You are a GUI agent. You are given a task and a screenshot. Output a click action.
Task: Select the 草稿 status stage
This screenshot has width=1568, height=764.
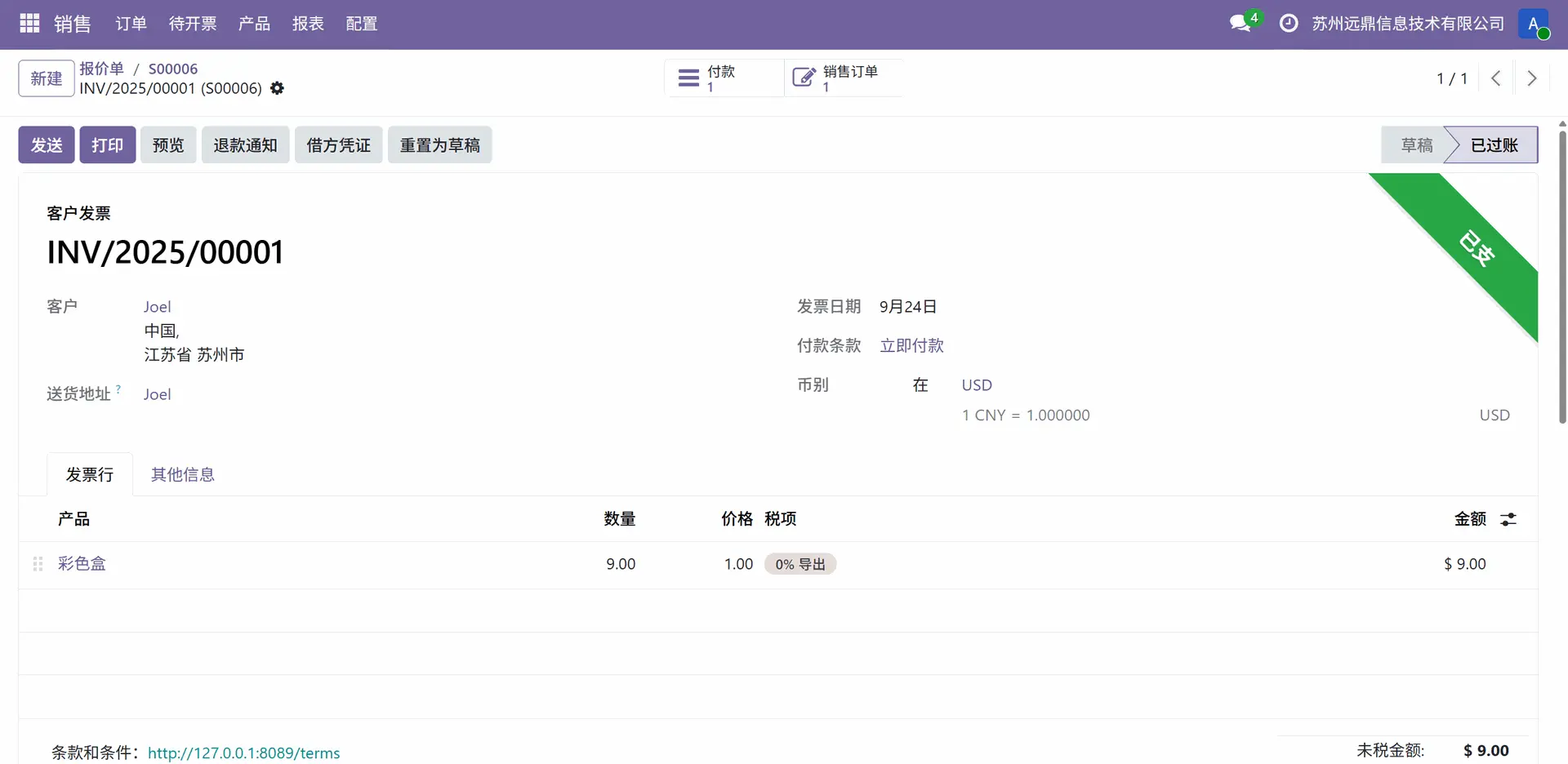(1415, 145)
